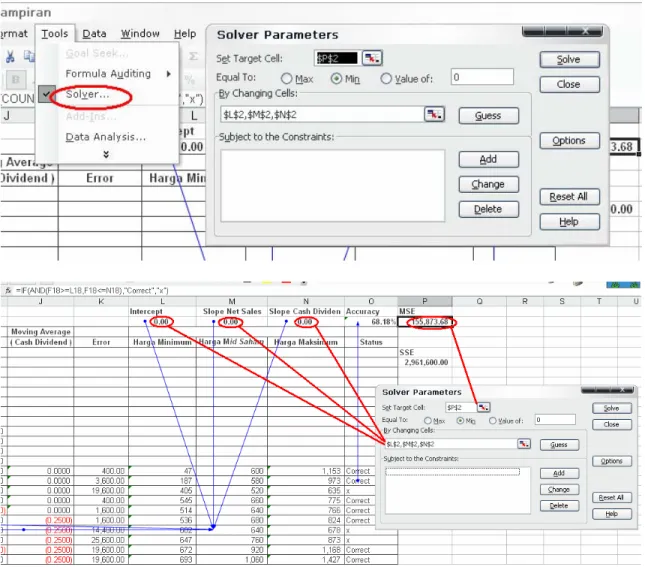The height and width of the screenshot is (567, 645).
Task: Click the Copy icon beside scissors
Action: click(28, 56)
